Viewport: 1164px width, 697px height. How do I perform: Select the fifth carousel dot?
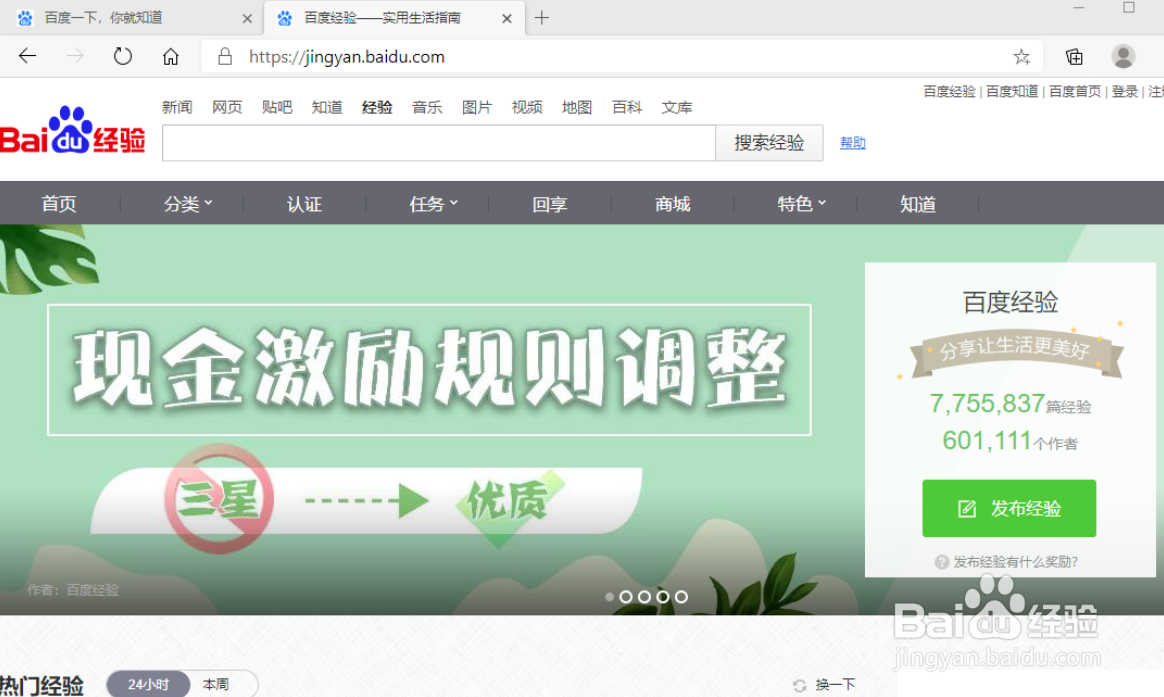(x=681, y=597)
